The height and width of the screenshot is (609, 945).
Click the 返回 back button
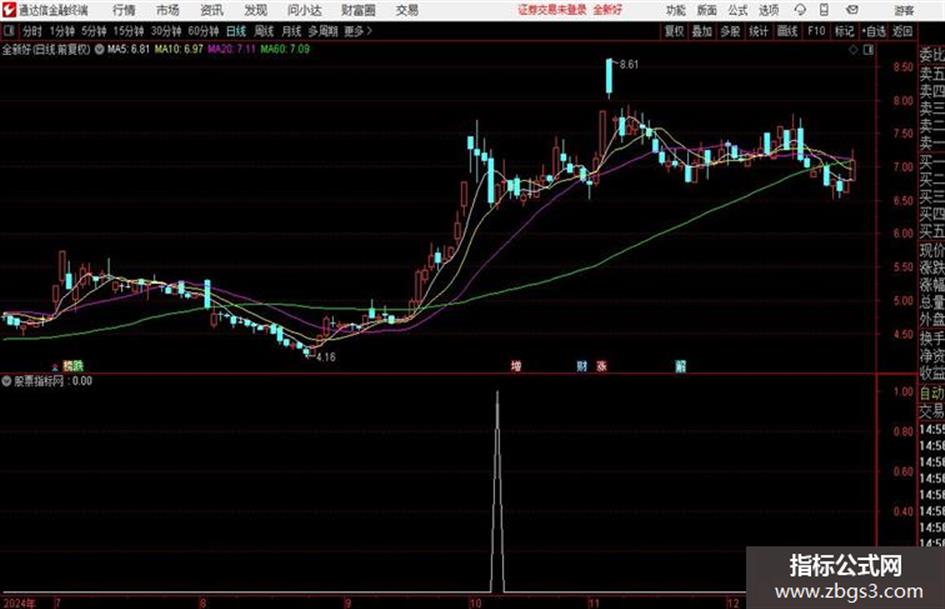[x=902, y=31]
